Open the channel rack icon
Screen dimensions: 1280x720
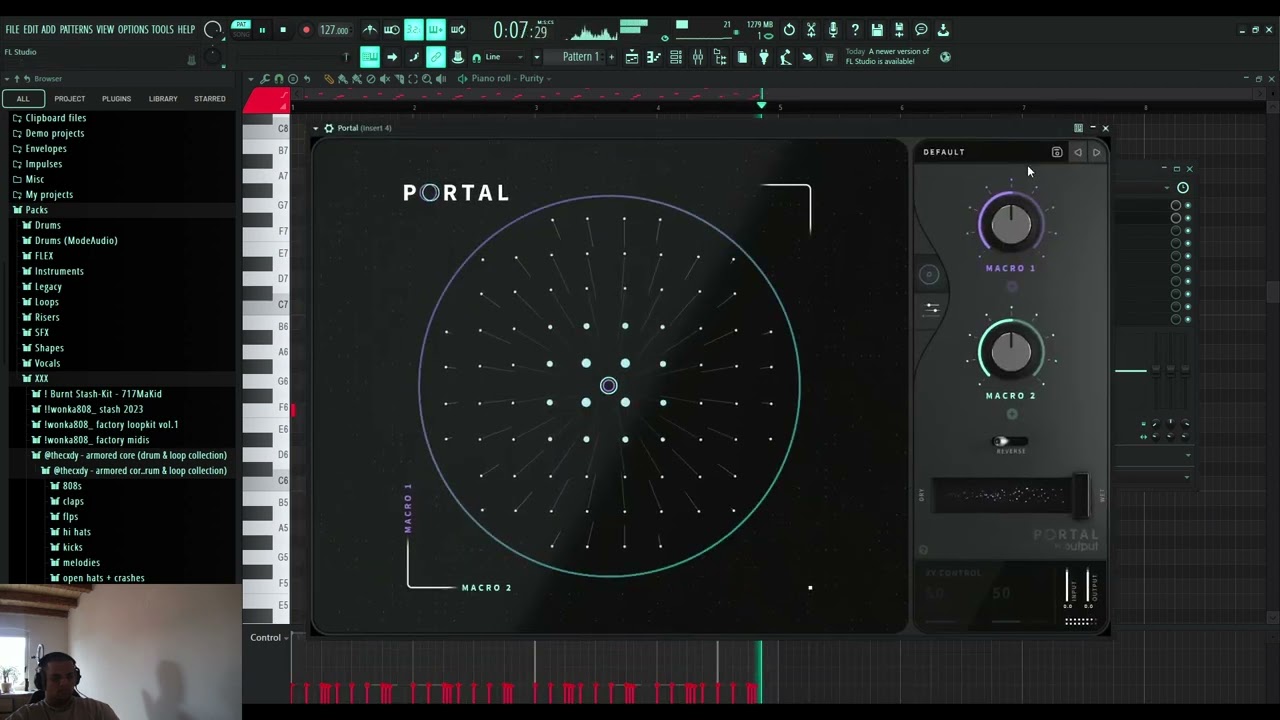pos(675,57)
